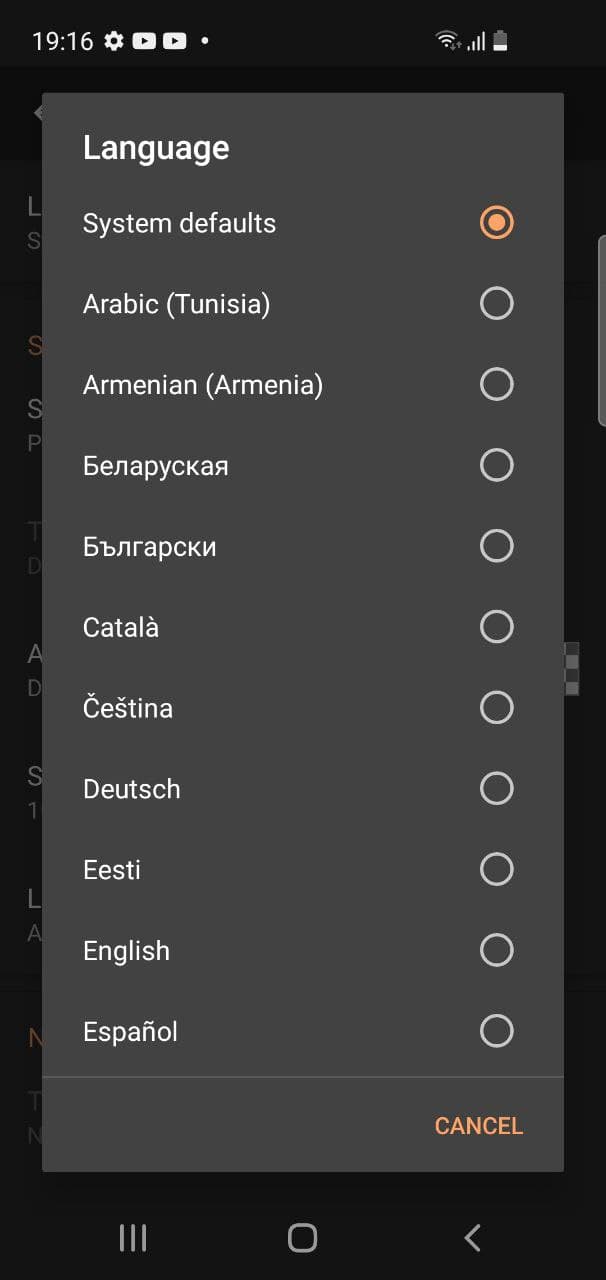Select the System defaults radio button
Screen dimensions: 606x1280
[496, 222]
